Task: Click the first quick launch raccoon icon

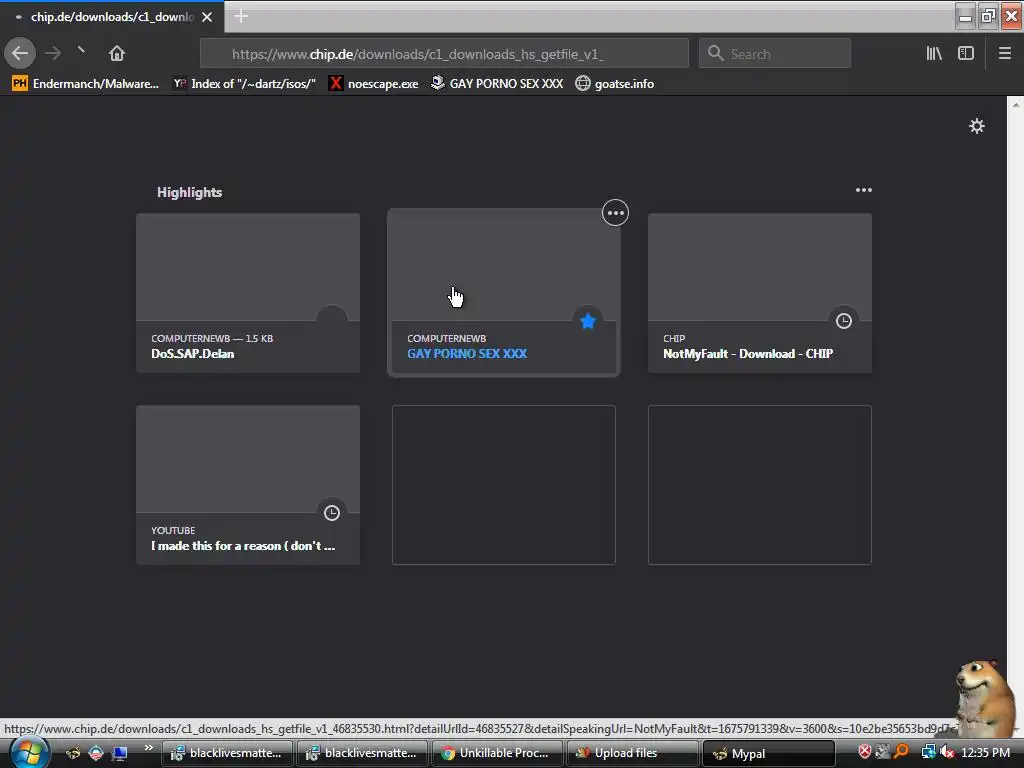Action: (73, 753)
